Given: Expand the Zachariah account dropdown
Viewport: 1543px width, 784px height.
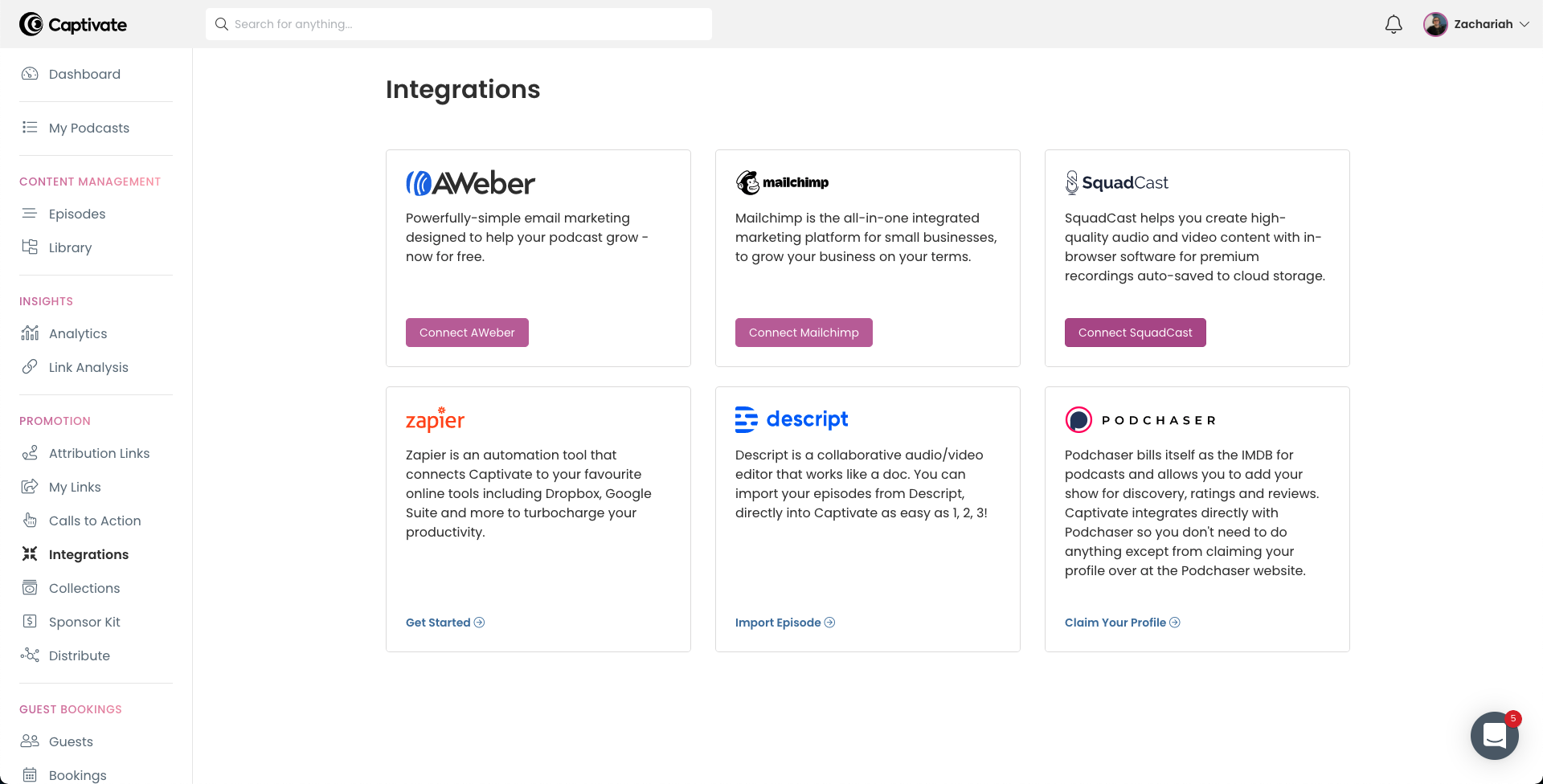Looking at the screenshot, I should point(1524,25).
